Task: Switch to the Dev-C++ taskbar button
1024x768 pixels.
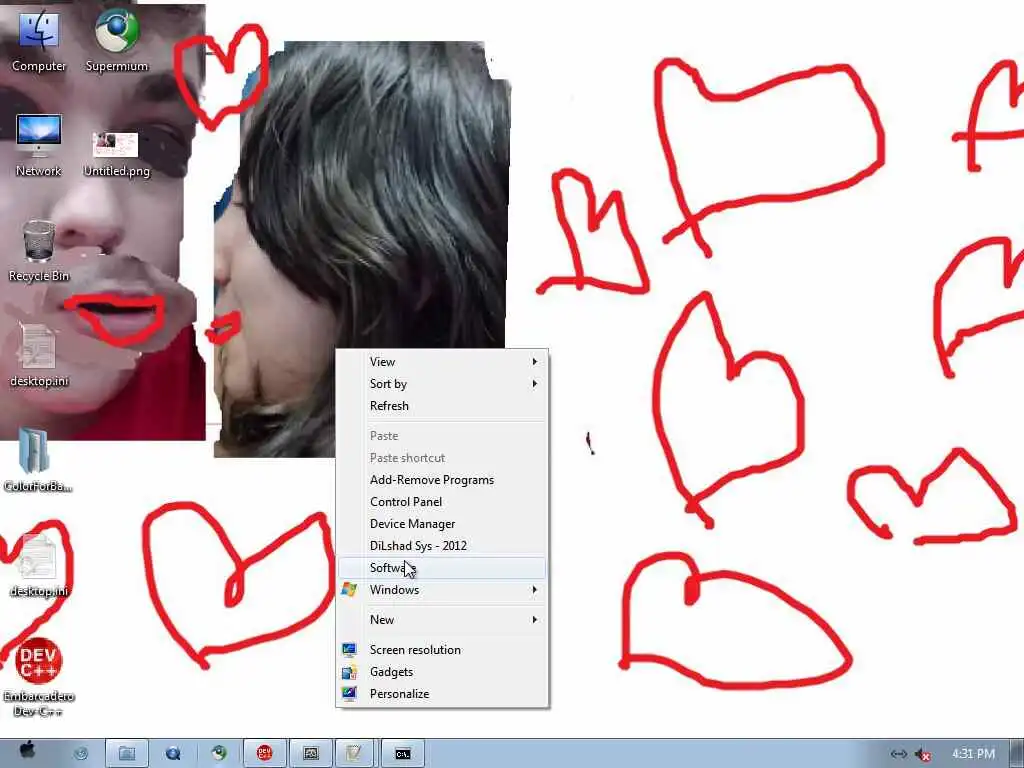Action: point(264,754)
